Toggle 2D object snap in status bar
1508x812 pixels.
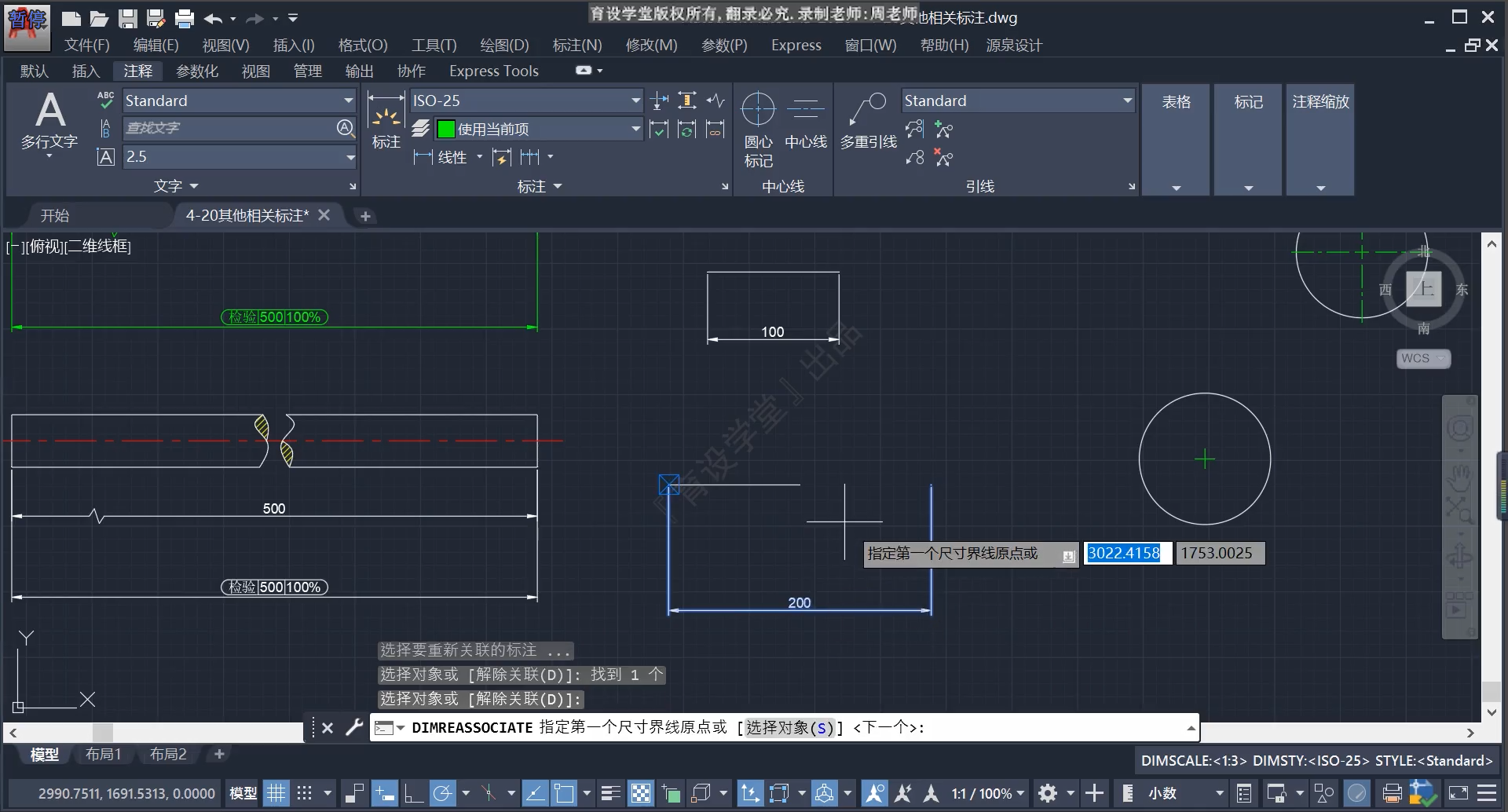564,793
